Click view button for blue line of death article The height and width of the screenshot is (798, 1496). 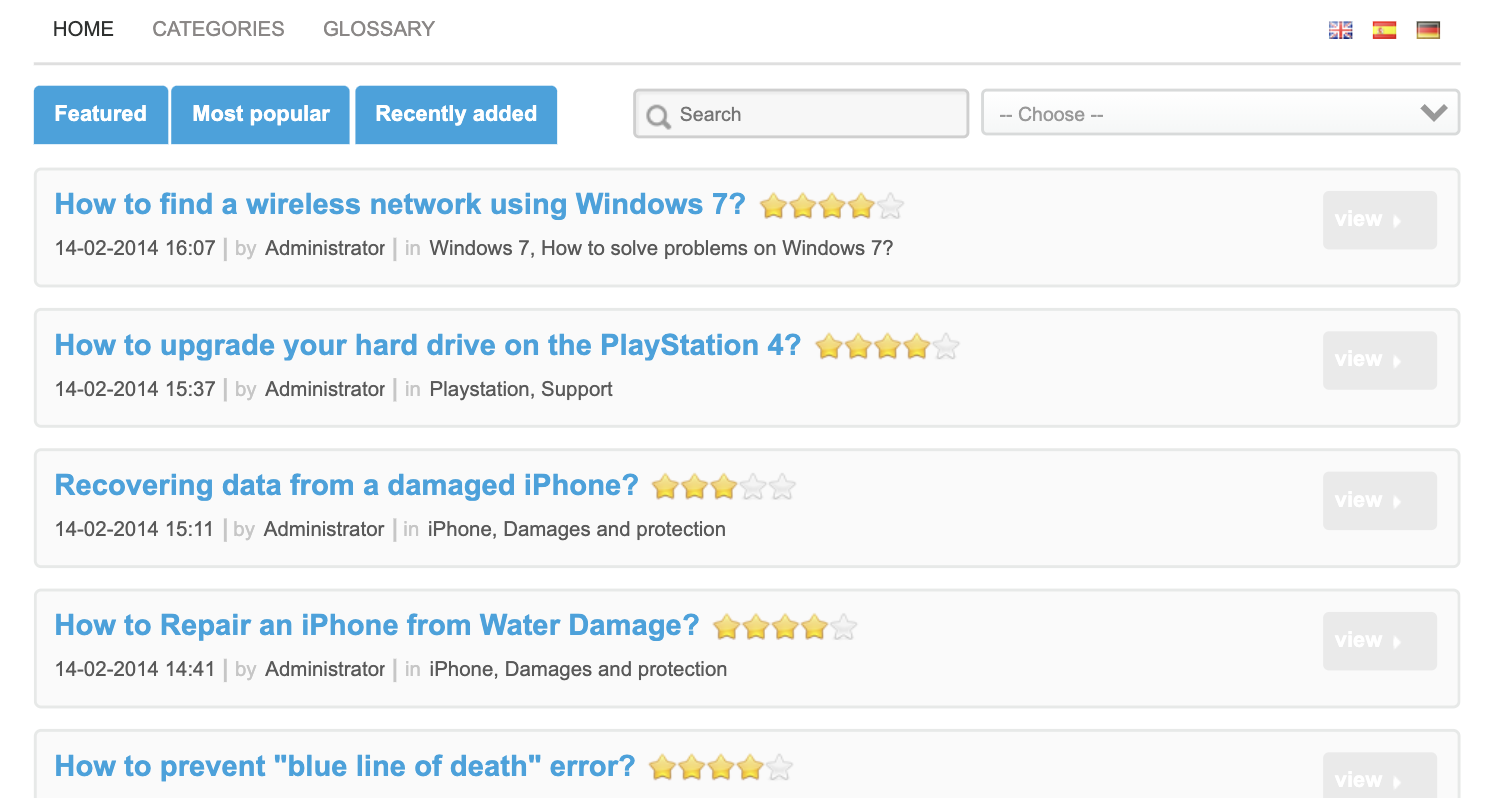(1380, 777)
